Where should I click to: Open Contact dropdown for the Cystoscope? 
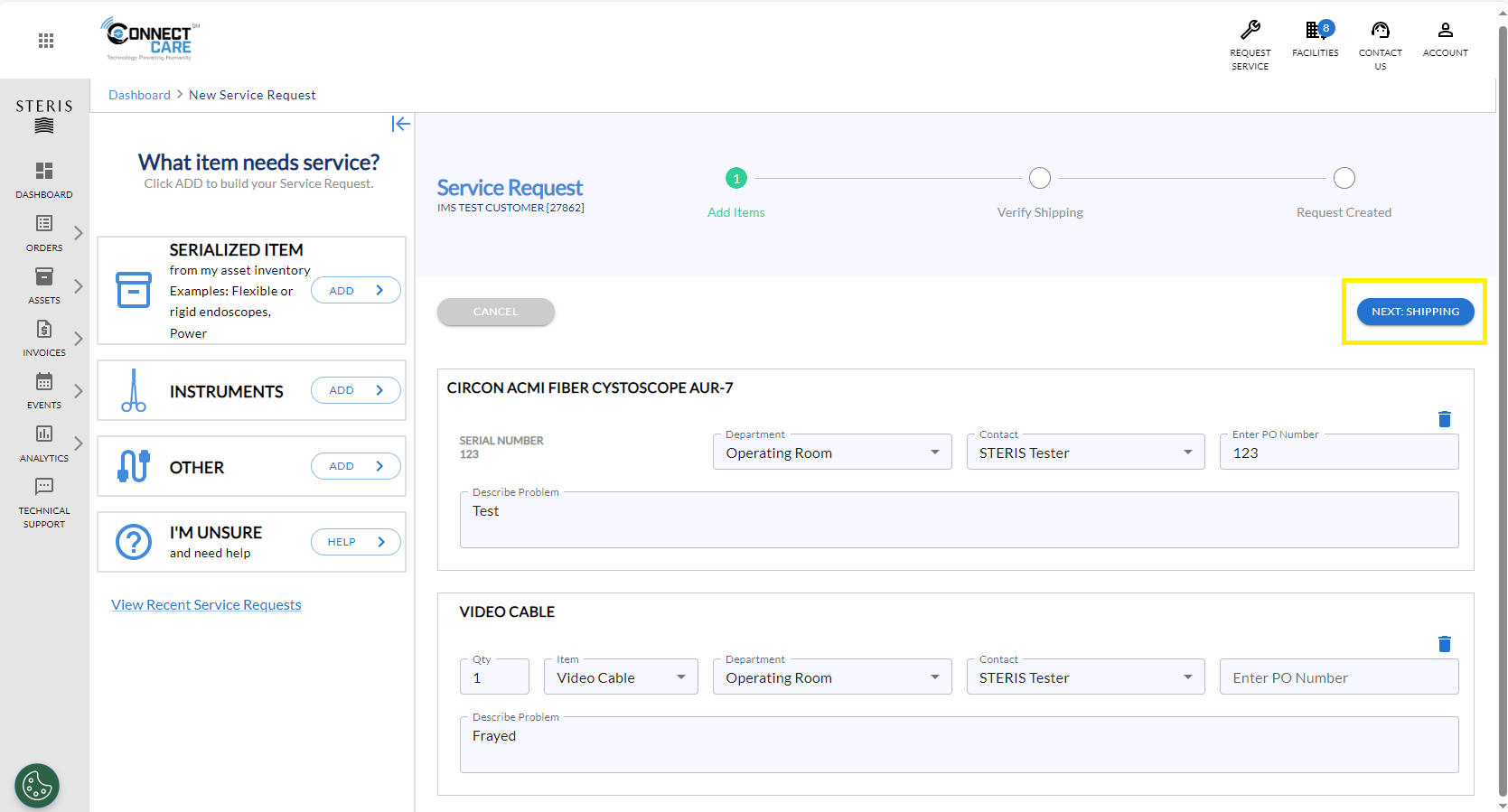1085,452
